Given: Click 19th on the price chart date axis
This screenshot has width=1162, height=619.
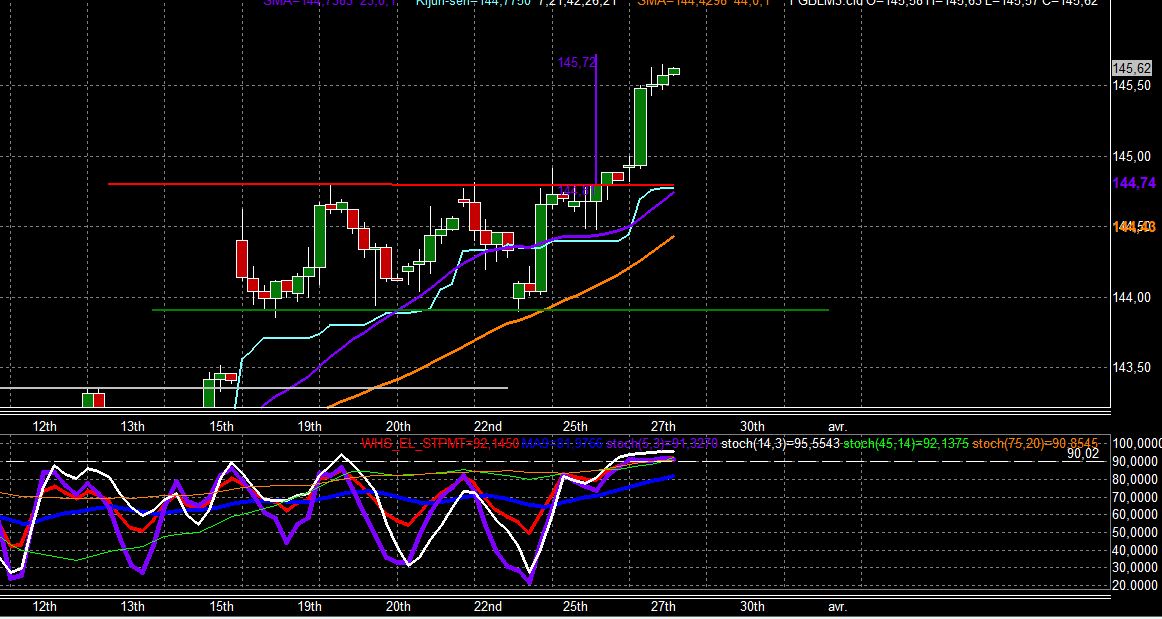Looking at the screenshot, I should 310,426.
